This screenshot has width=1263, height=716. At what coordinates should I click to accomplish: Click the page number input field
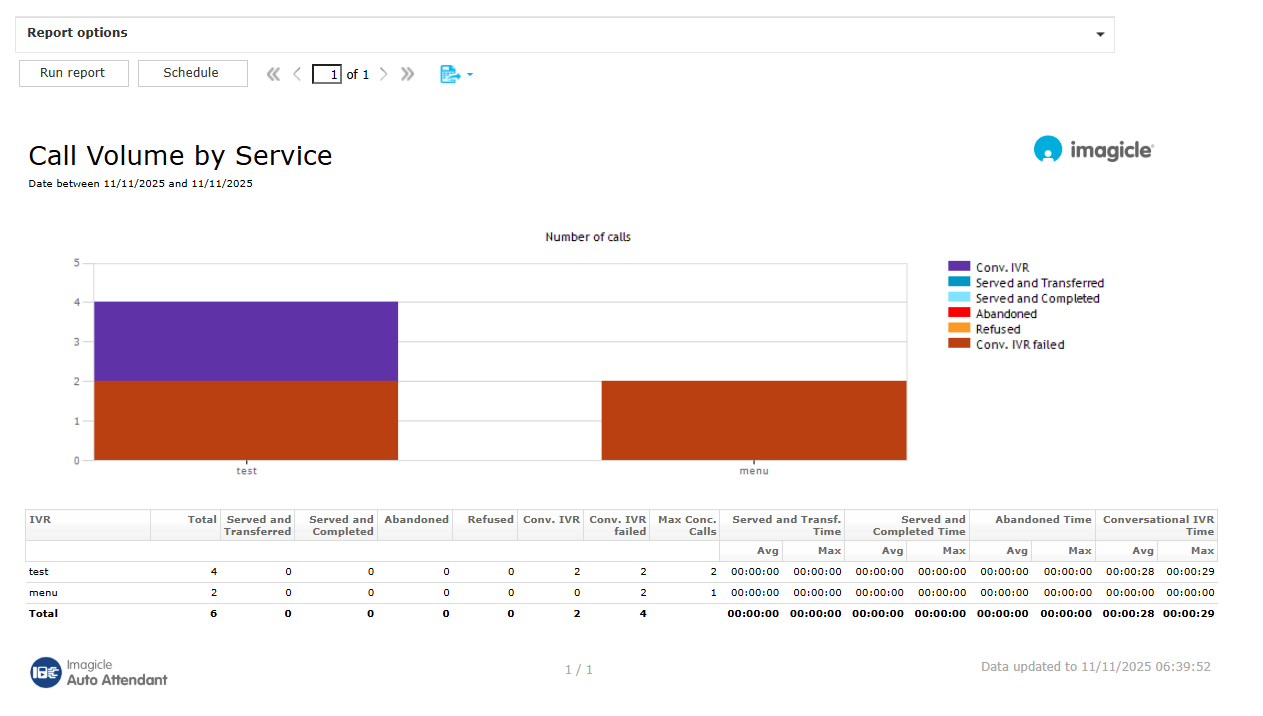point(327,74)
